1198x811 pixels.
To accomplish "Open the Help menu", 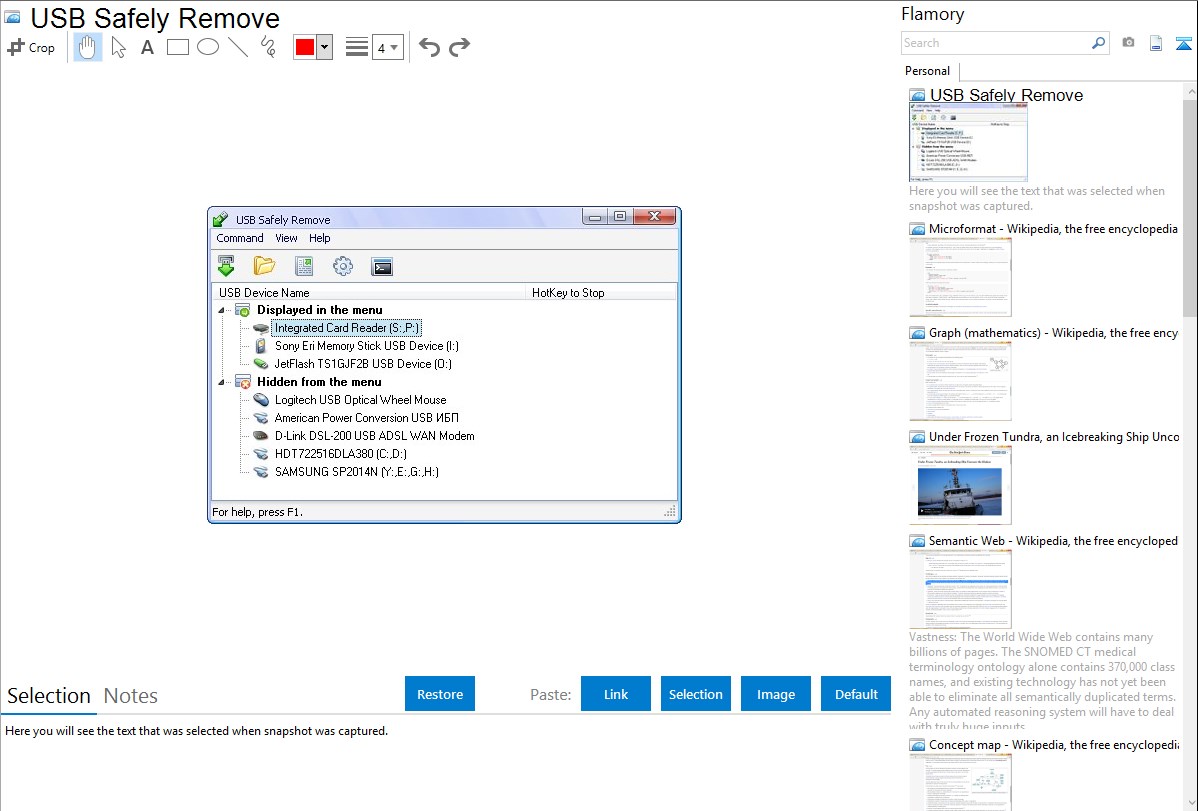I will (x=319, y=238).
